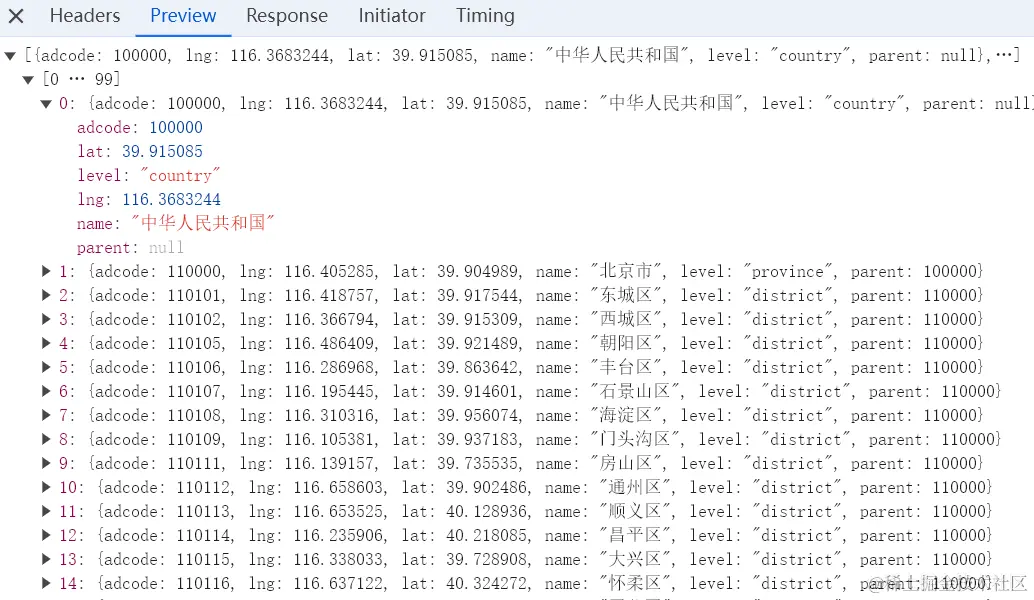The width and height of the screenshot is (1034, 600).
Task: Open the Timing tab
Action: coord(485,16)
